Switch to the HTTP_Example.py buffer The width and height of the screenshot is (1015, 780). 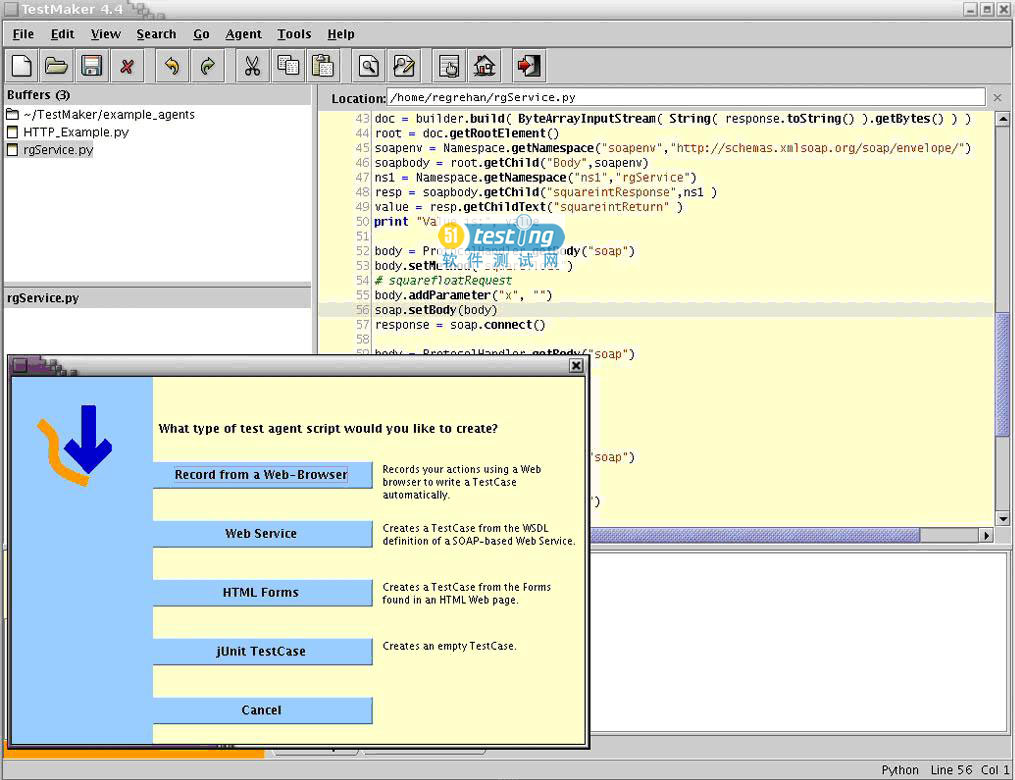[x=67, y=132]
